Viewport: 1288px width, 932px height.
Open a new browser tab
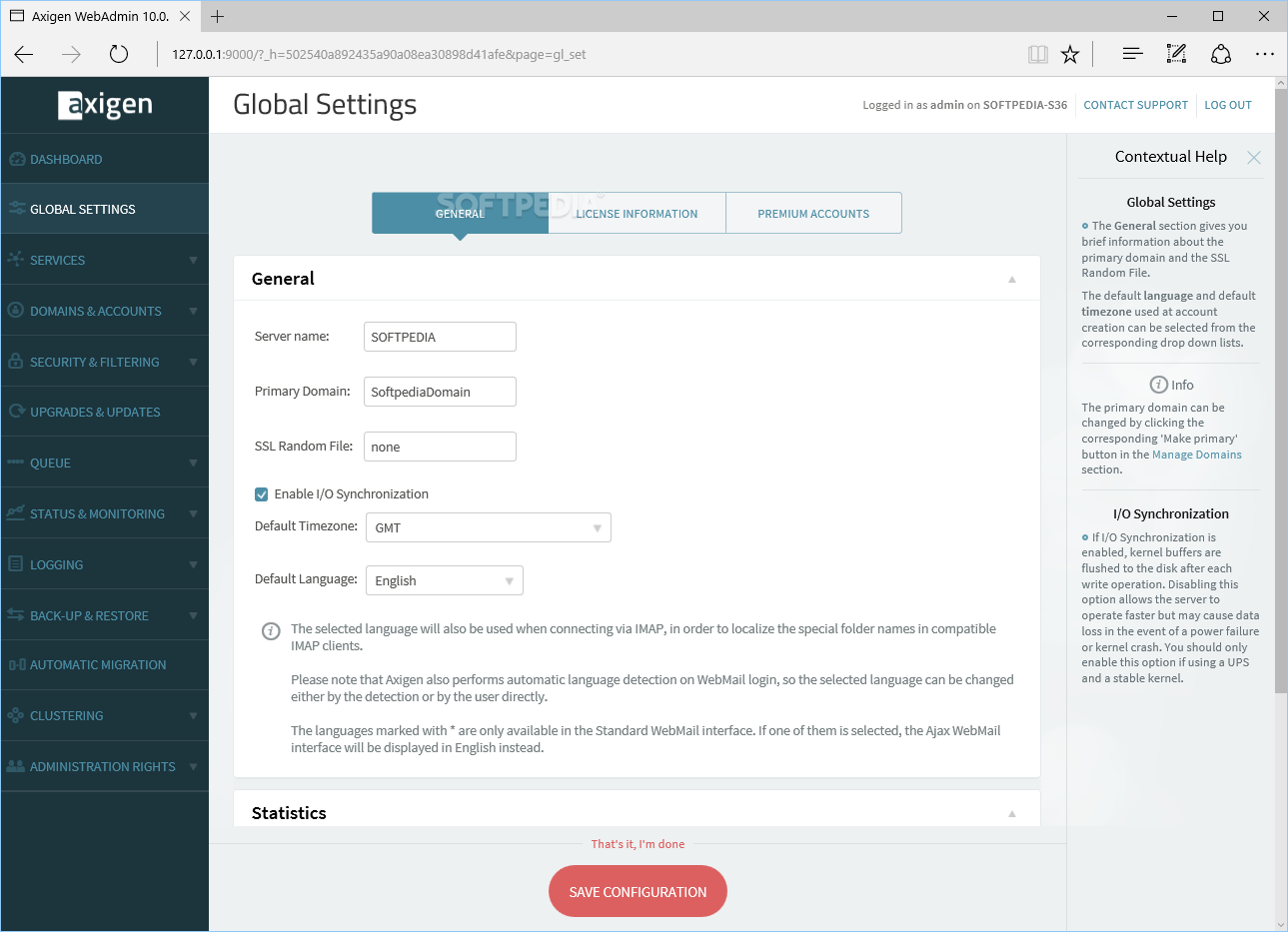[x=217, y=16]
